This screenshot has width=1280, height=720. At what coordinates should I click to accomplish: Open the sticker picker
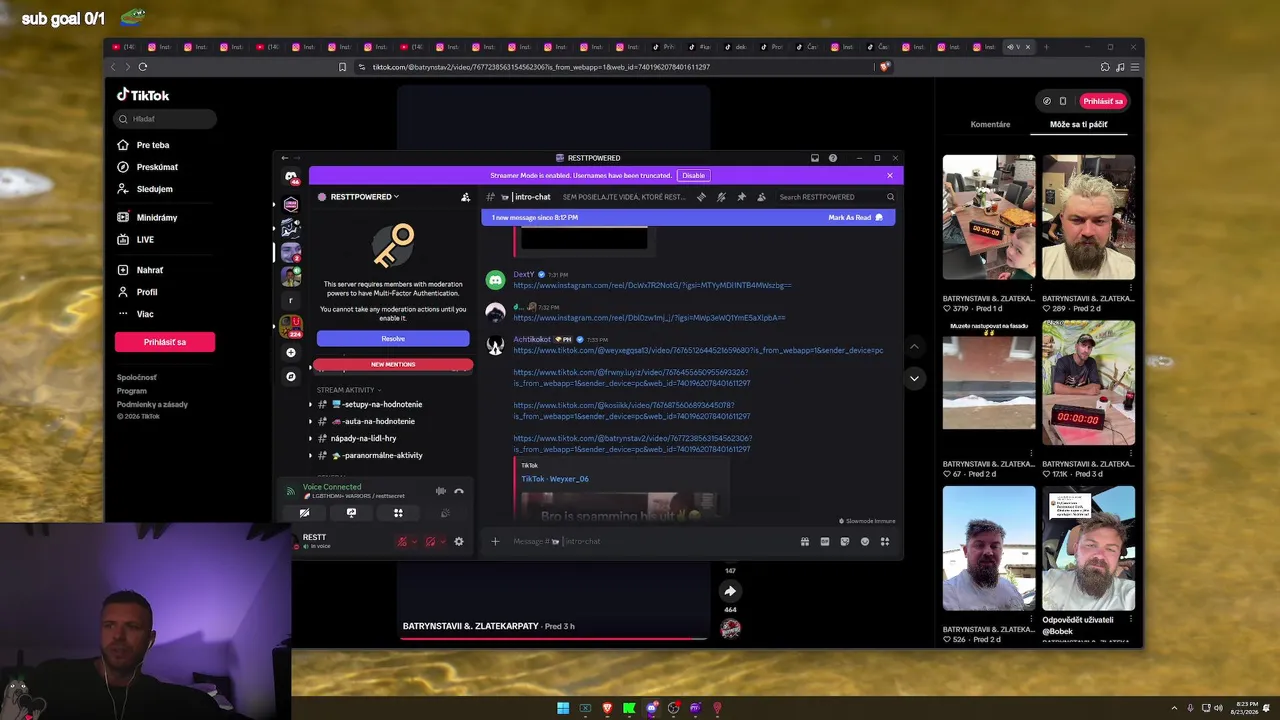point(845,541)
